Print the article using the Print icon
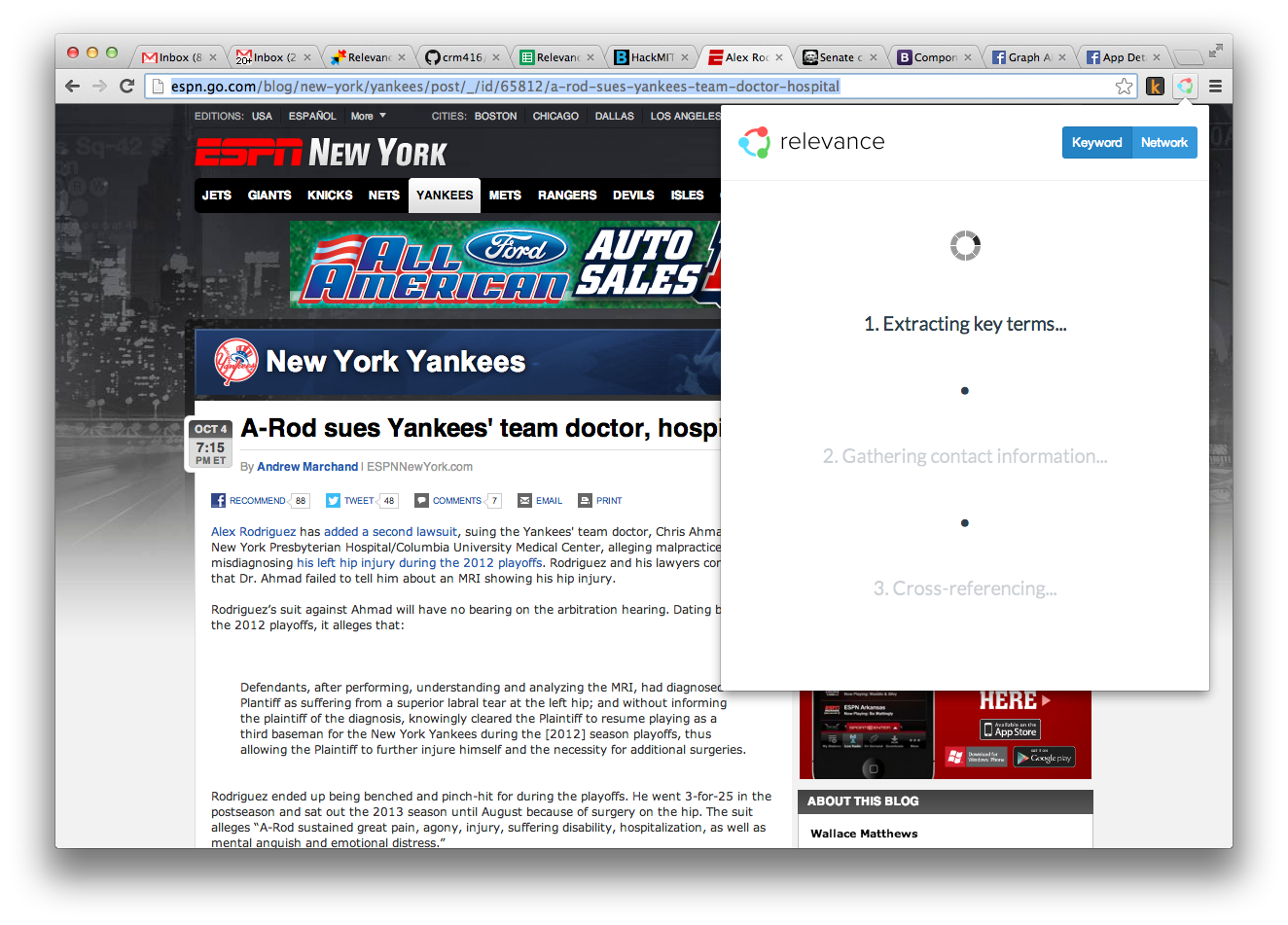The width and height of the screenshot is (1288, 925). click(585, 501)
